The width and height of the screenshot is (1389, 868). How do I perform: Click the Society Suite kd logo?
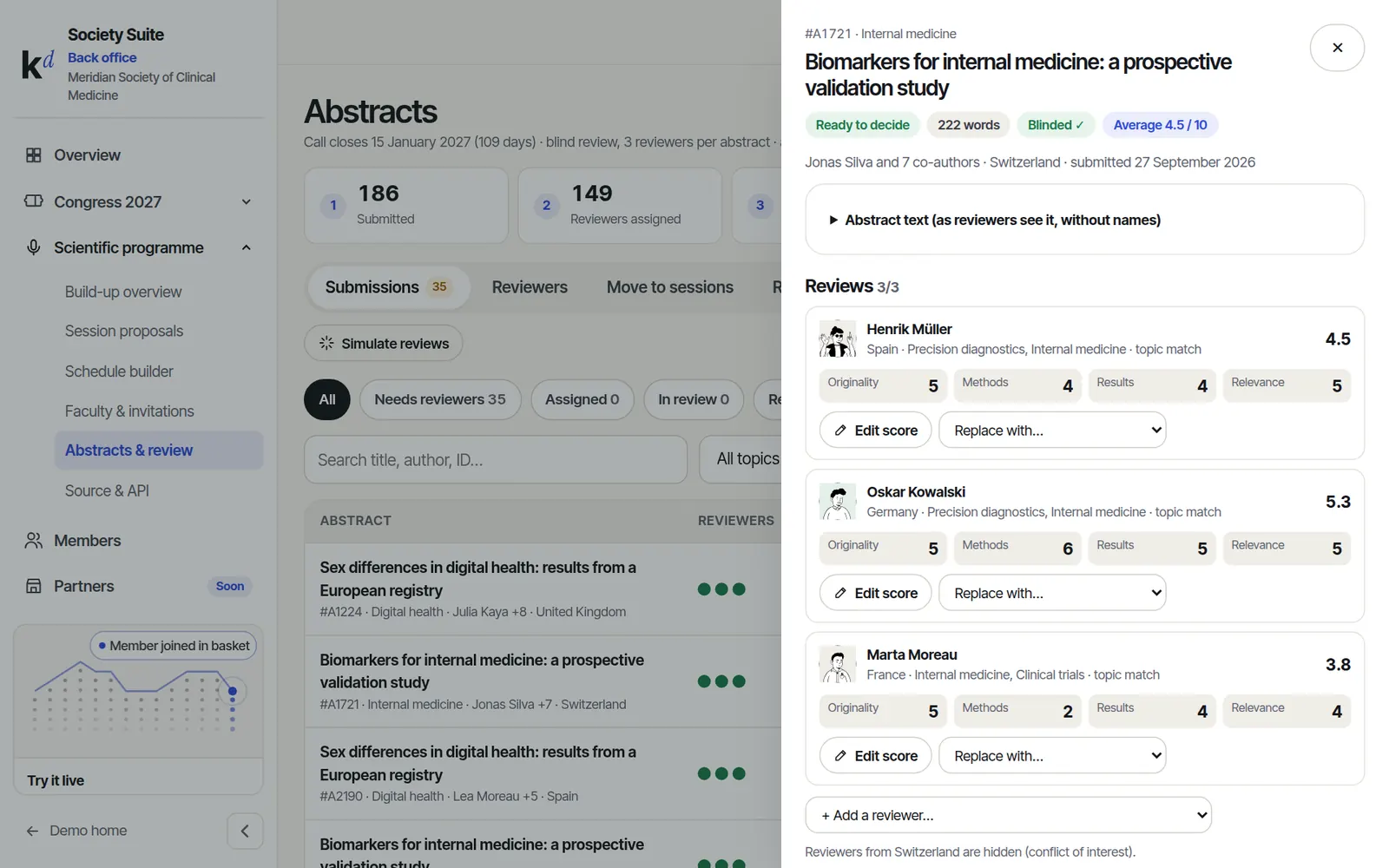coord(37,64)
